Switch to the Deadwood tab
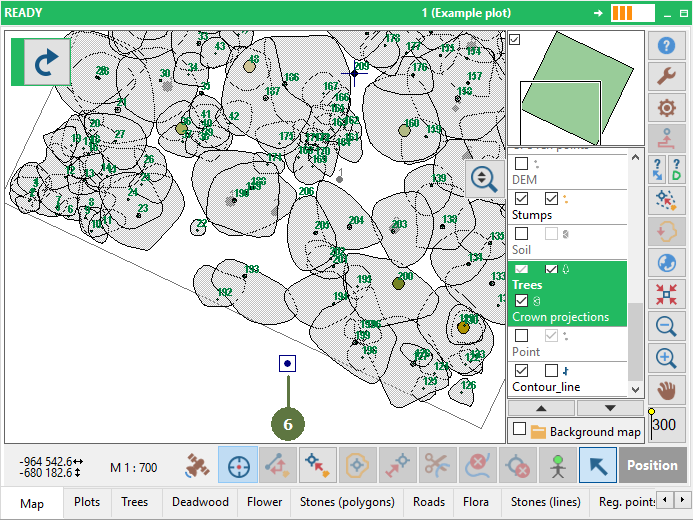Viewport: 693px width, 520px height. point(200,502)
